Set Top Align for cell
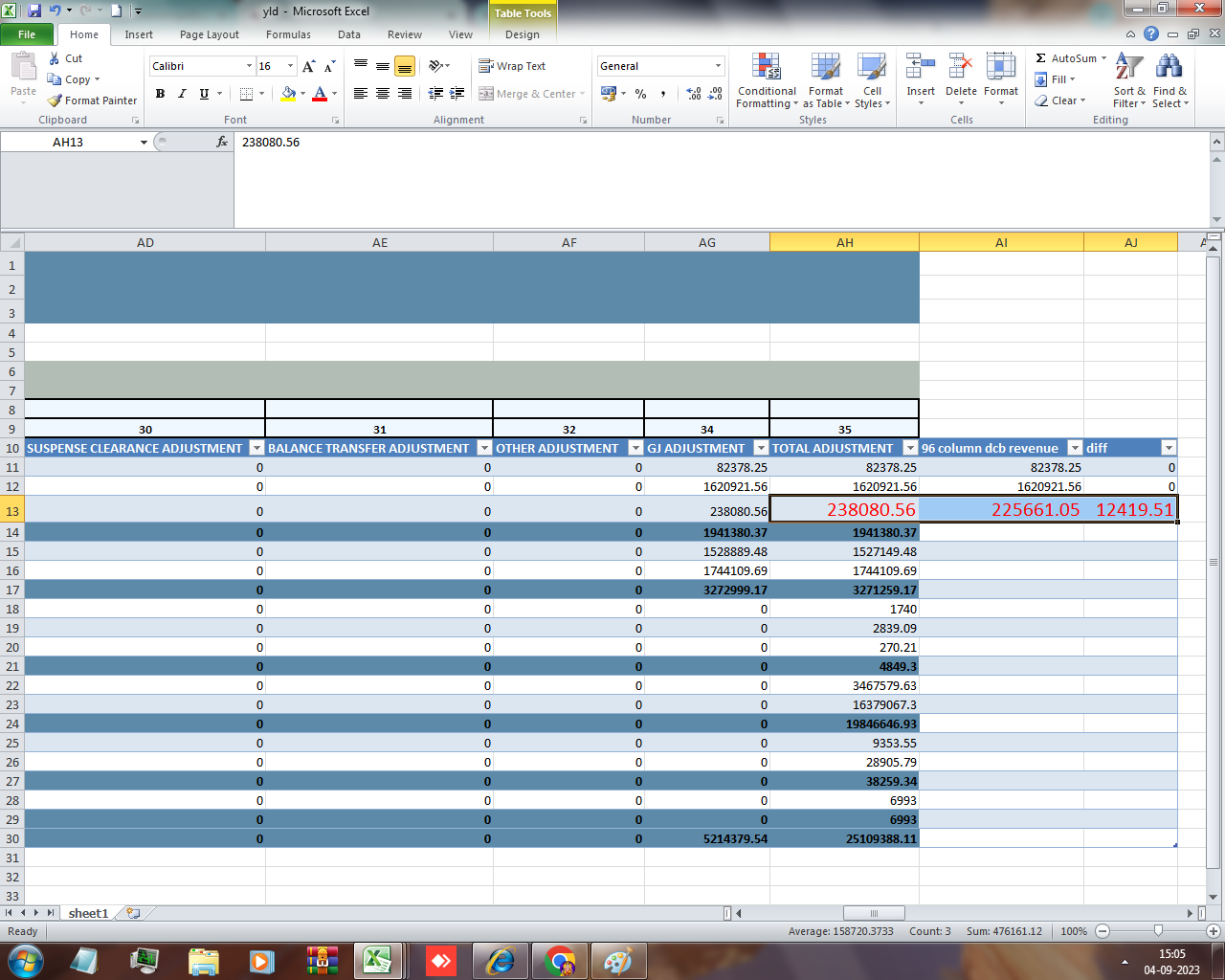Image resolution: width=1225 pixels, height=980 pixels. click(x=361, y=66)
